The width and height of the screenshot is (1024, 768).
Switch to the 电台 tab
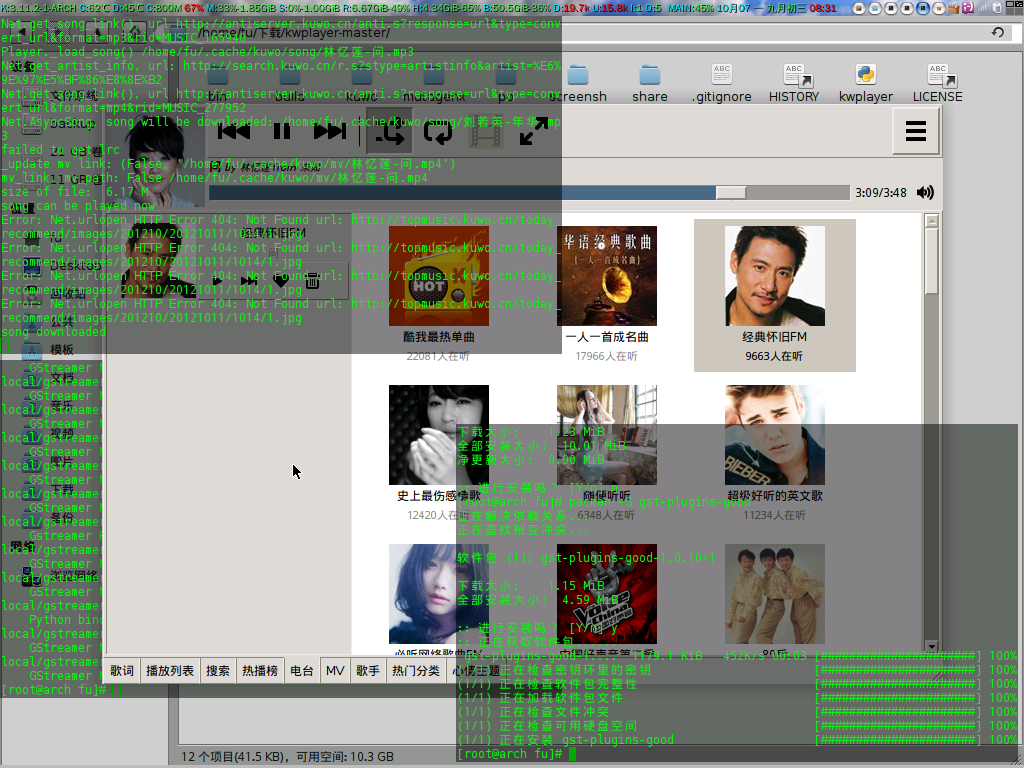(302, 671)
